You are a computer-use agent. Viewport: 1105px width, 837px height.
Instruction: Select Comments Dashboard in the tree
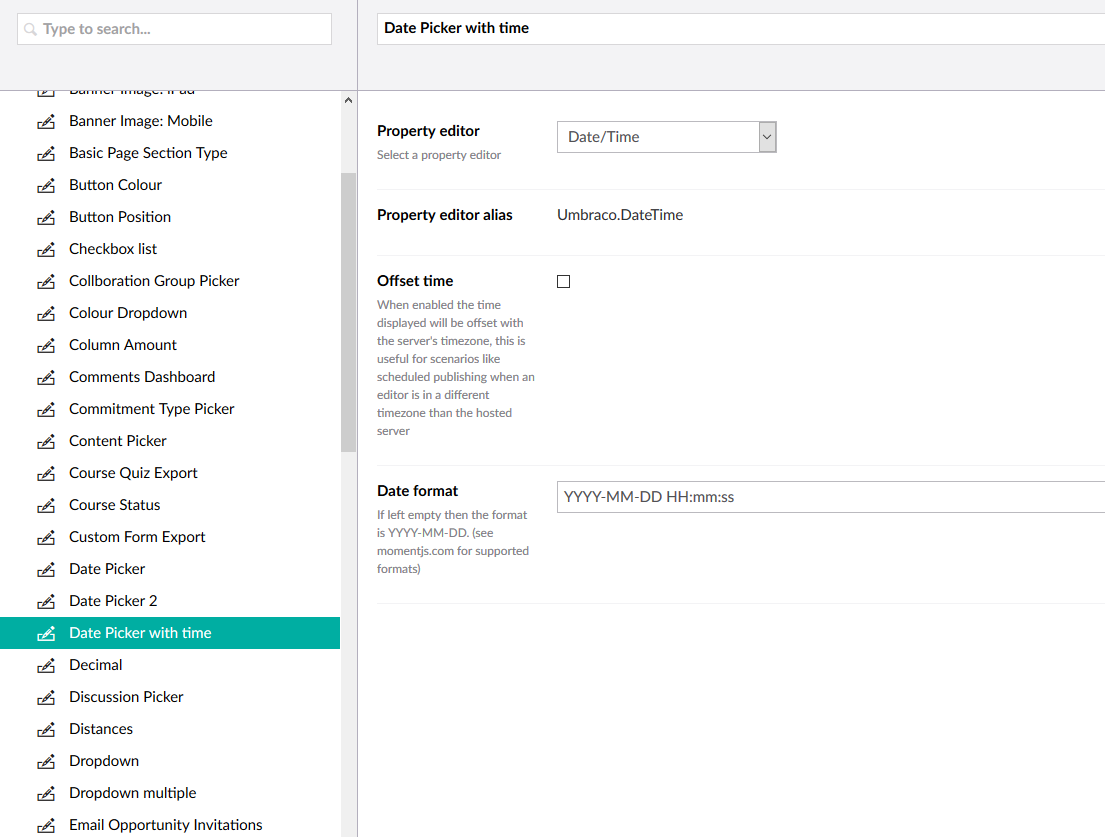tap(142, 377)
